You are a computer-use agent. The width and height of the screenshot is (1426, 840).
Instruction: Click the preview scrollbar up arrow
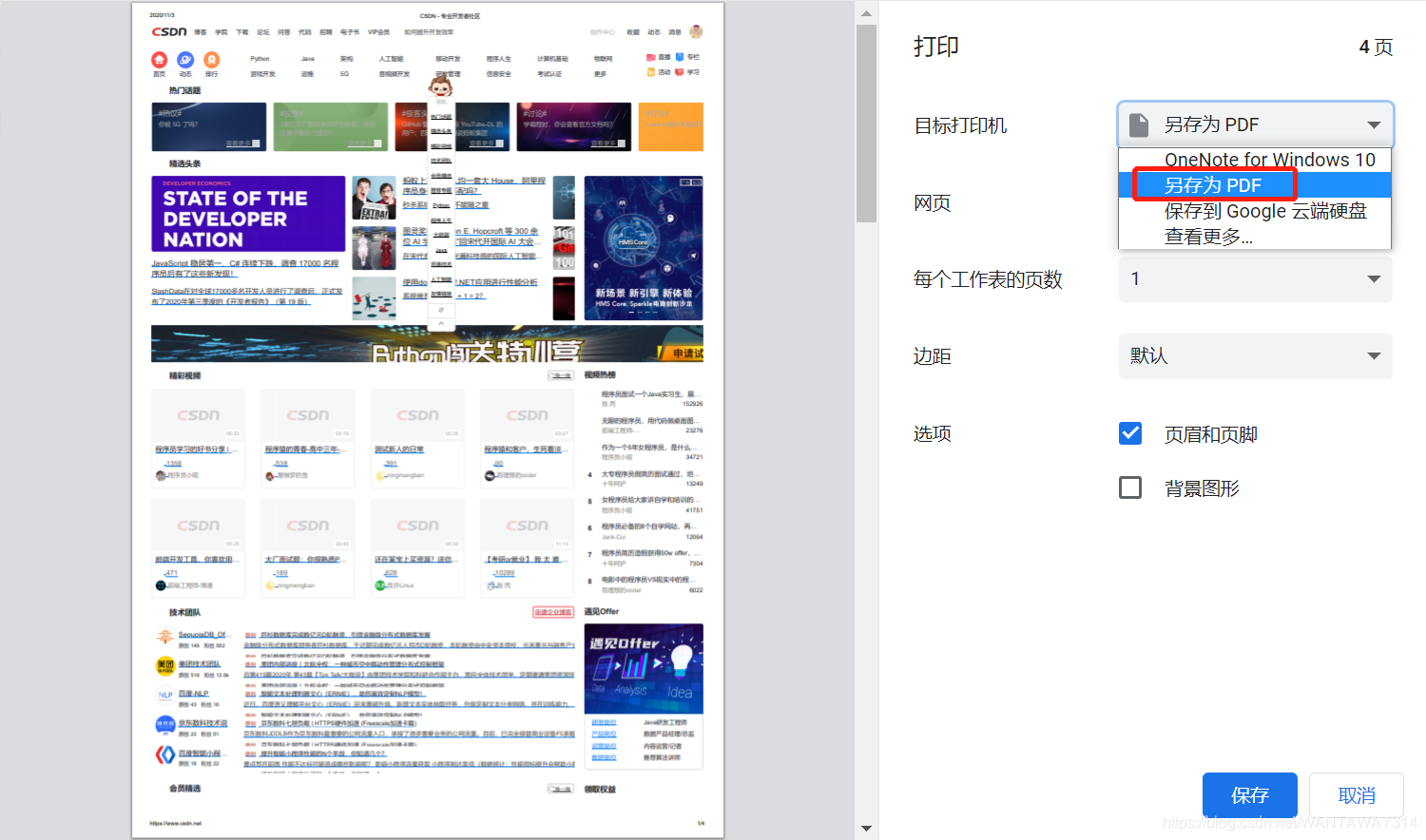pos(866,12)
